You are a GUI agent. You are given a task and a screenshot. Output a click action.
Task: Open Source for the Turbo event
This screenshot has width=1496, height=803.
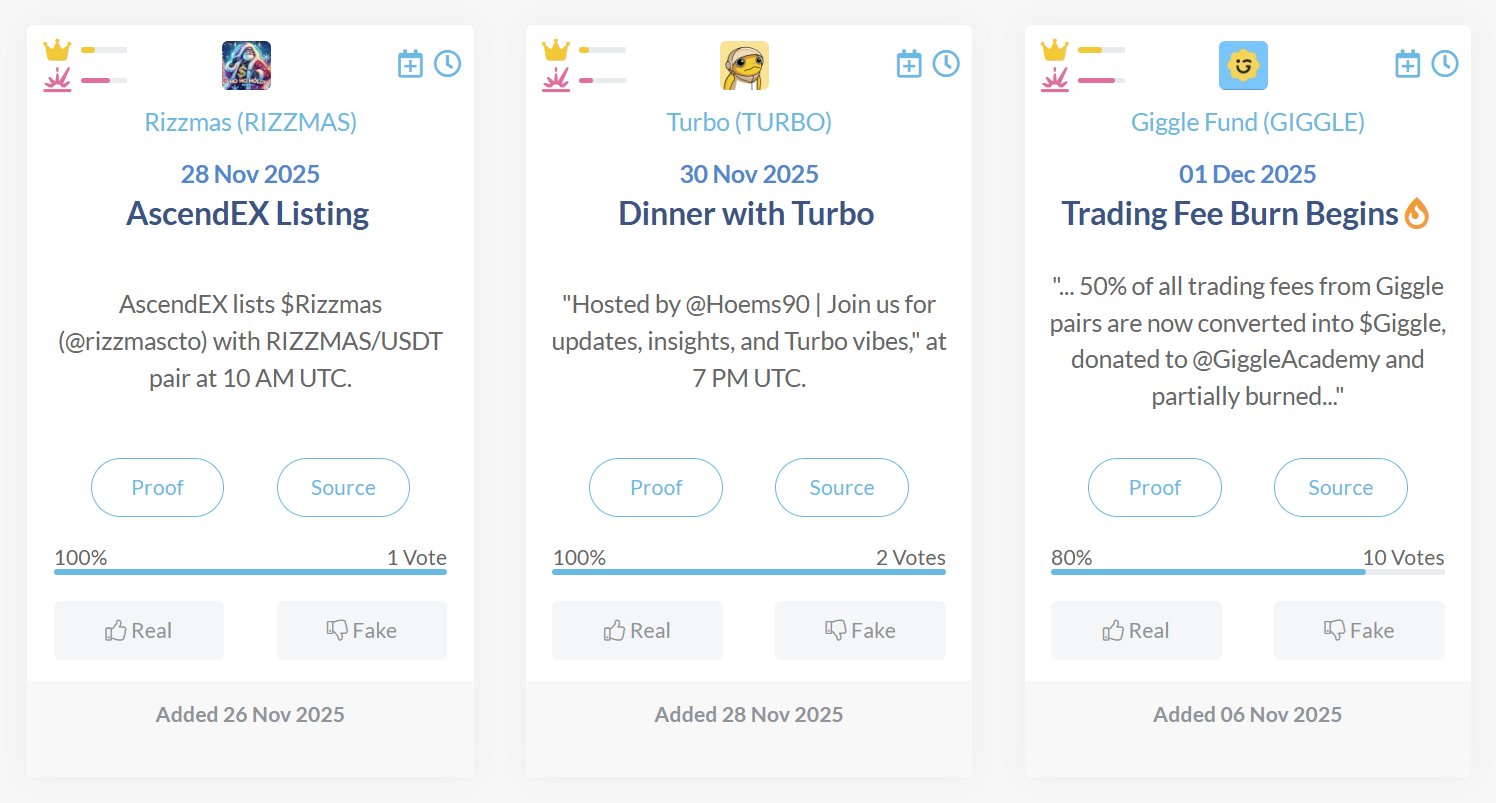pos(841,488)
